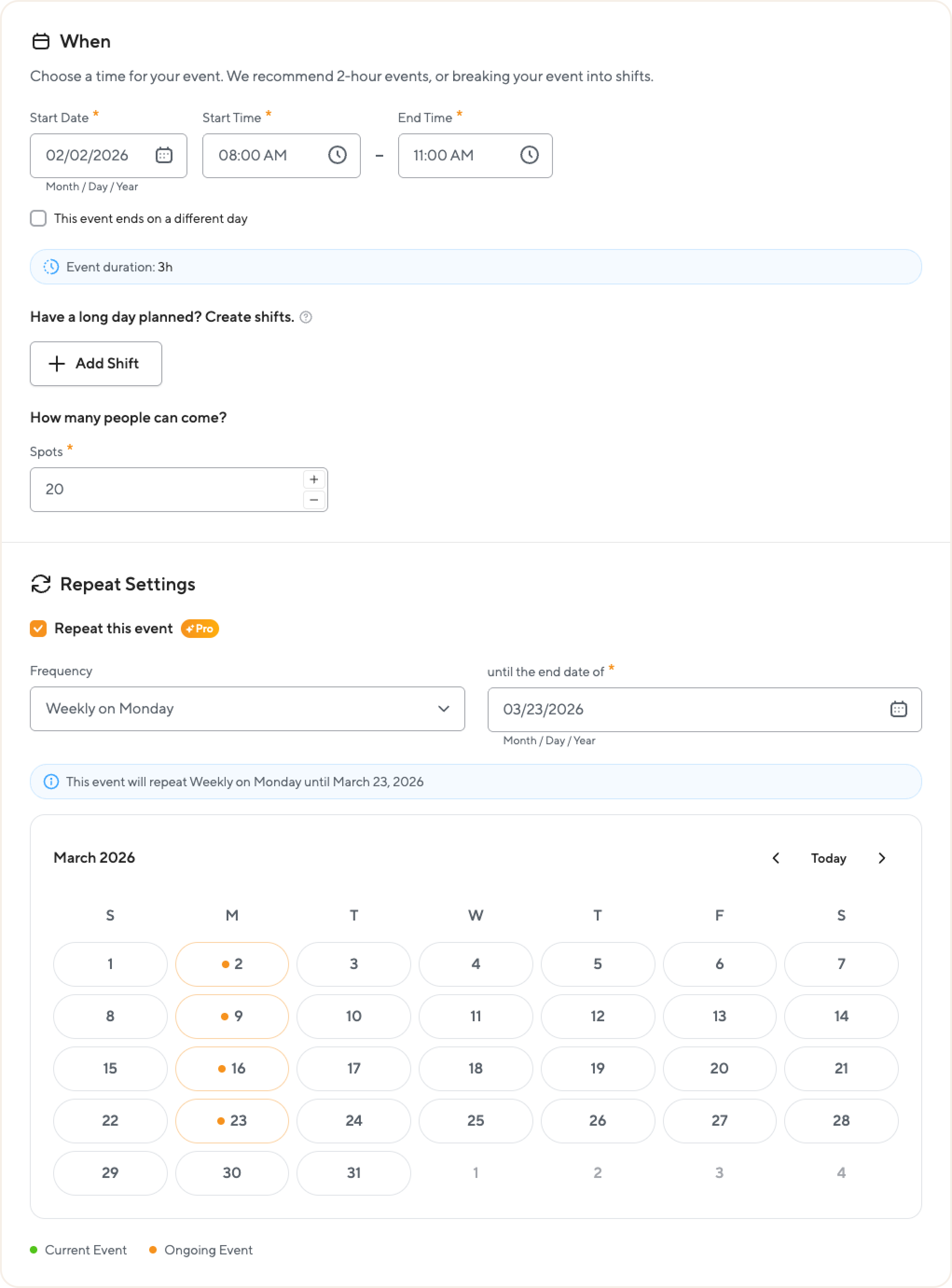Select March 23 on the calendar
This screenshot has width=952, height=1288.
tap(232, 1120)
